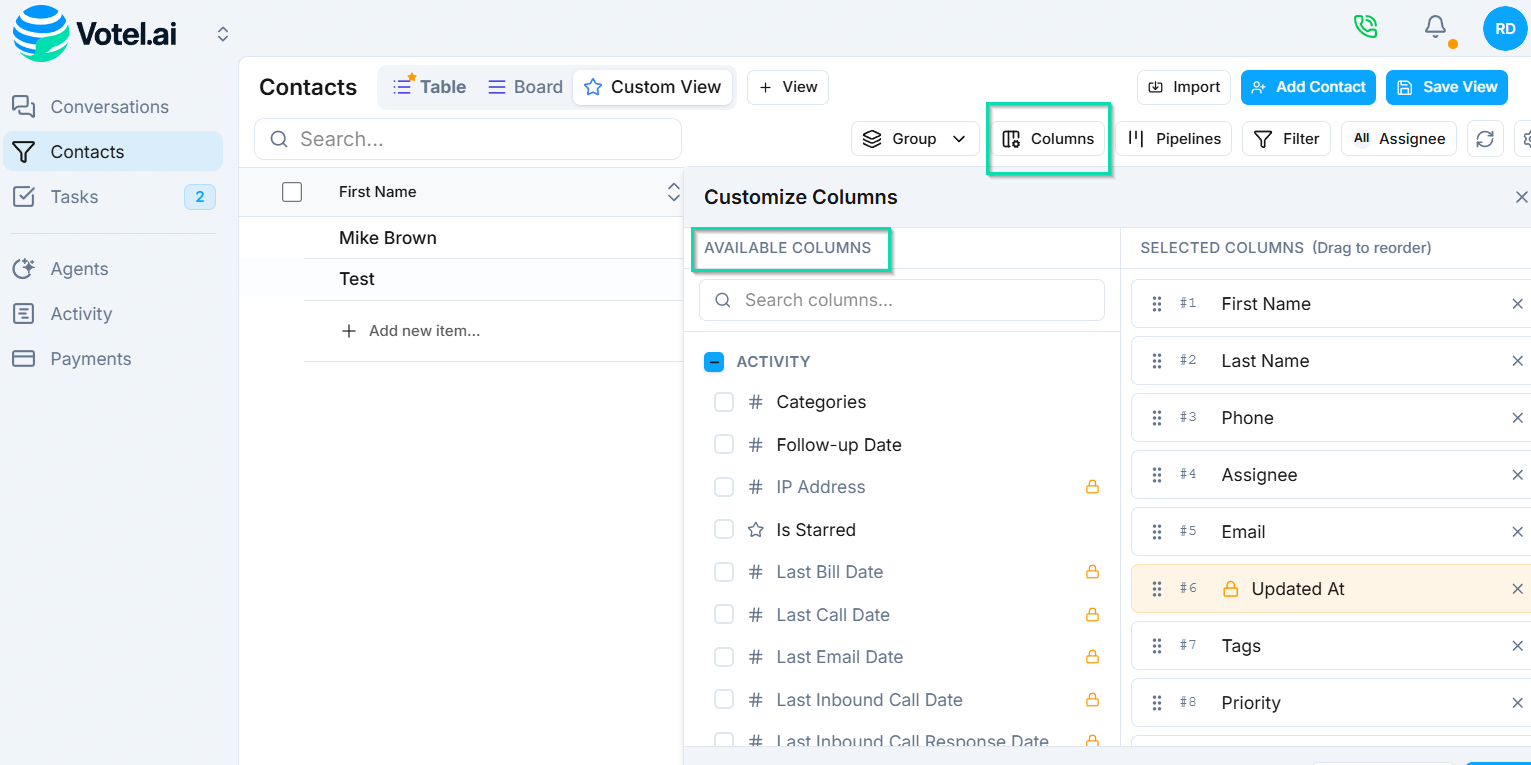Check the Categories column checkbox
This screenshot has width=1531, height=765.
(x=724, y=402)
